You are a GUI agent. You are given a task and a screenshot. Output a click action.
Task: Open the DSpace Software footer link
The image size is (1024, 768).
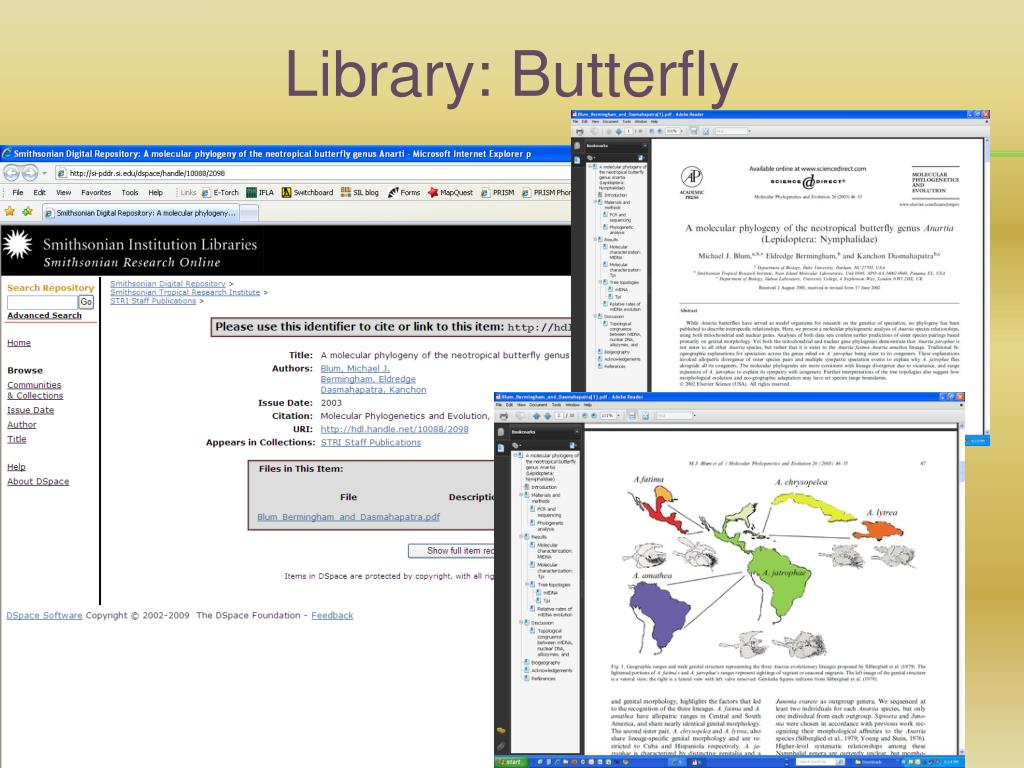[44, 615]
